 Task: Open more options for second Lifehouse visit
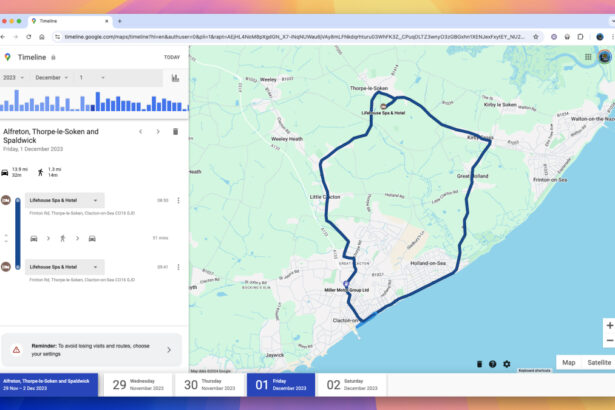pos(178,267)
